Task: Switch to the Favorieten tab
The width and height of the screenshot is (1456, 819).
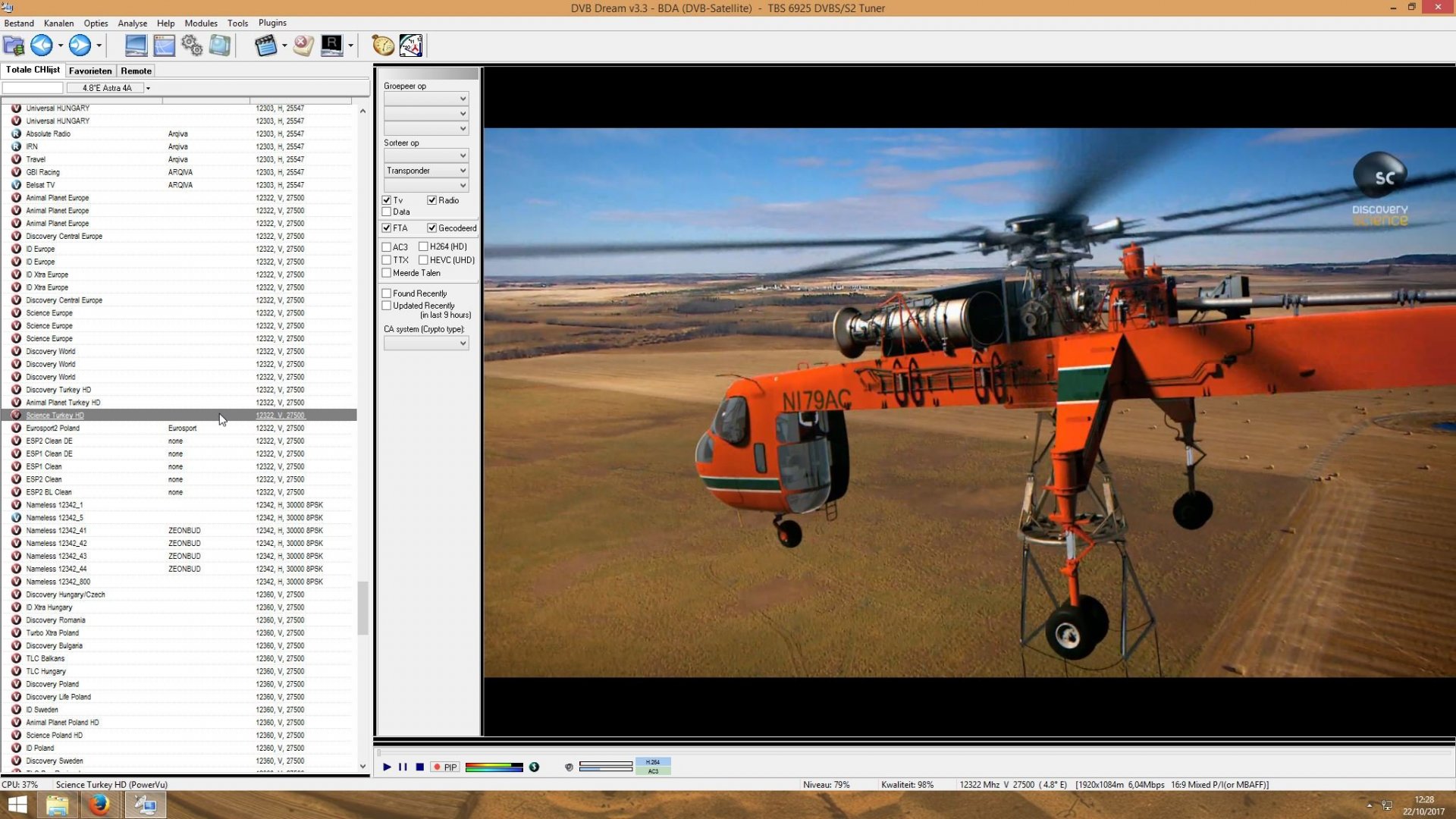Action: click(x=89, y=71)
